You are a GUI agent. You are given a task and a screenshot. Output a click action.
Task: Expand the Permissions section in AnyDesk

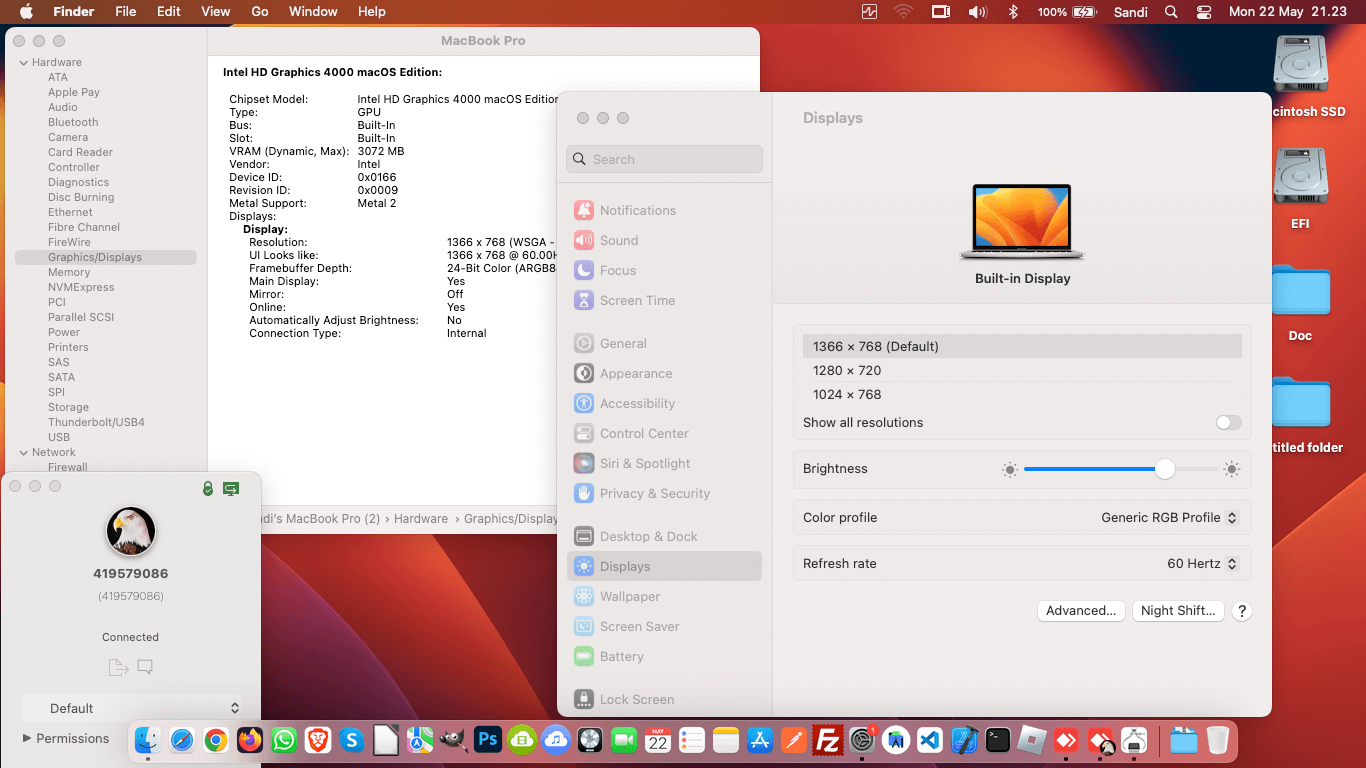click(66, 739)
